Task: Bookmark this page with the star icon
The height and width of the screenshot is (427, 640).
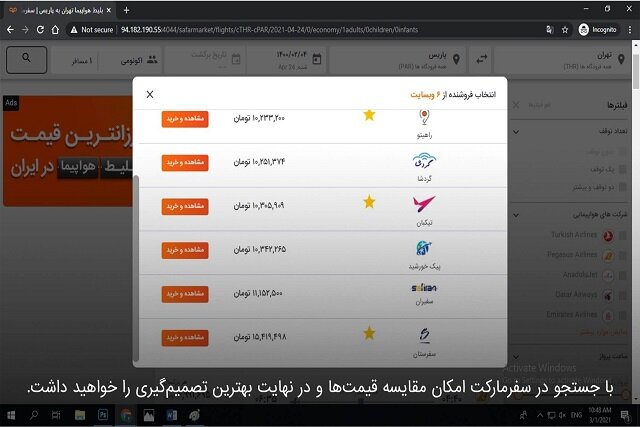Action: pyautogui.click(x=565, y=29)
